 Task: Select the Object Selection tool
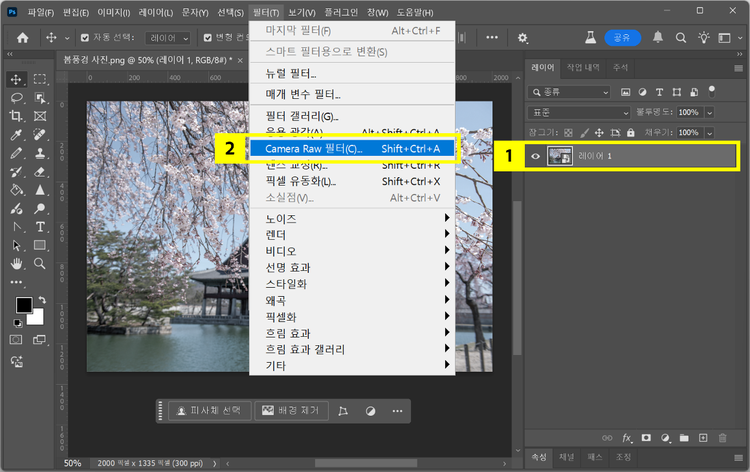pyautogui.click(x=40, y=98)
